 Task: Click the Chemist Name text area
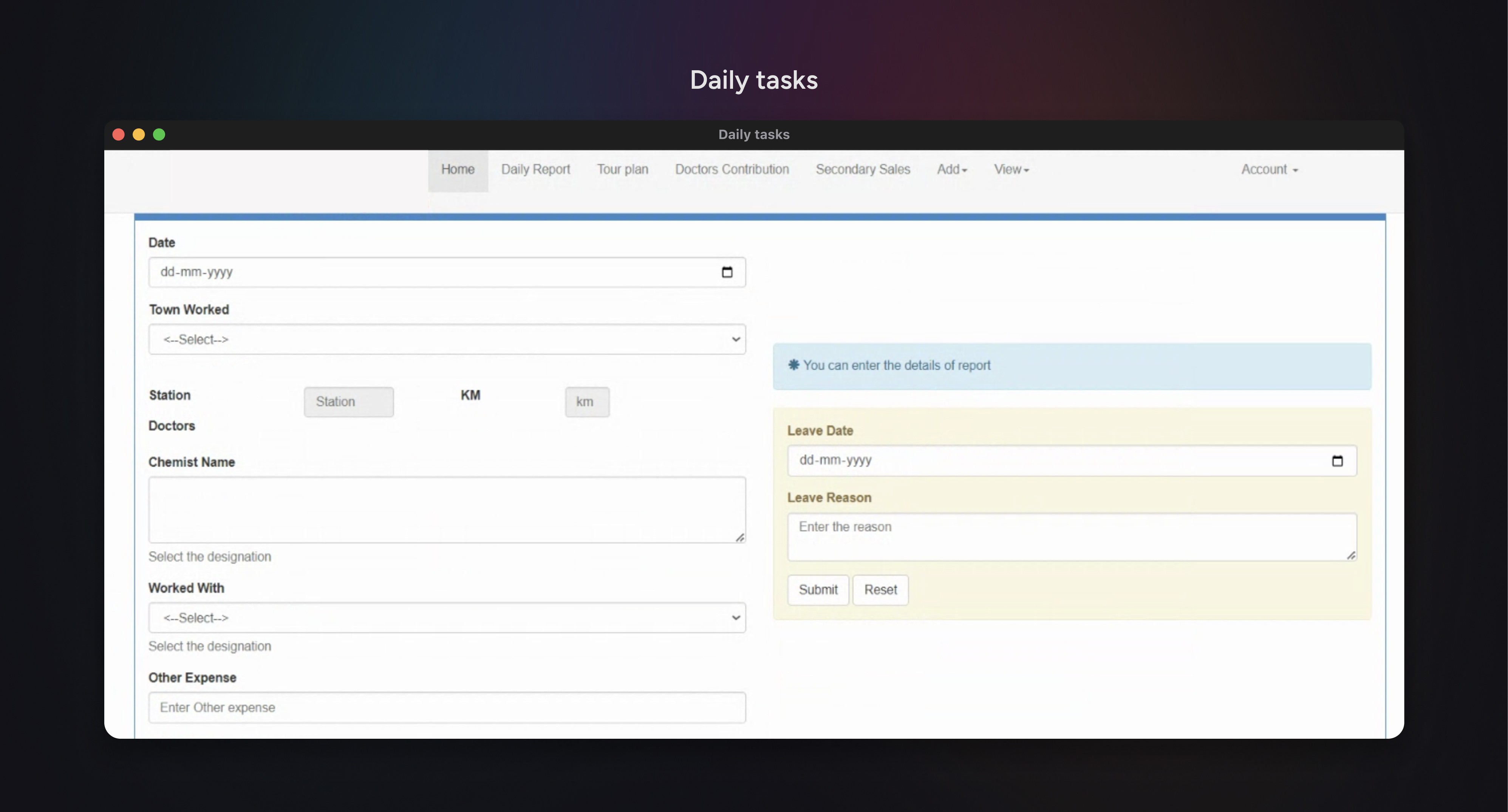coord(447,509)
